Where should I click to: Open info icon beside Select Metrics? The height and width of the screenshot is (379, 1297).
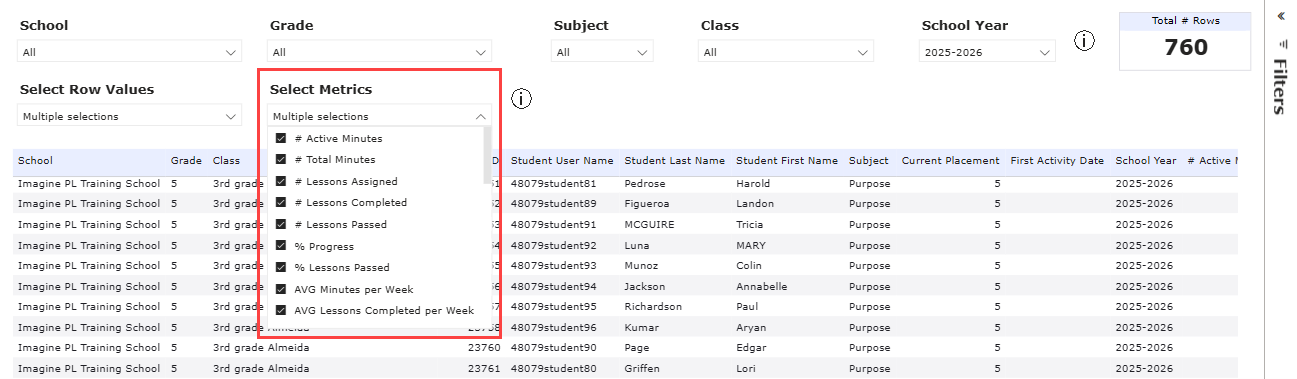tap(521, 98)
